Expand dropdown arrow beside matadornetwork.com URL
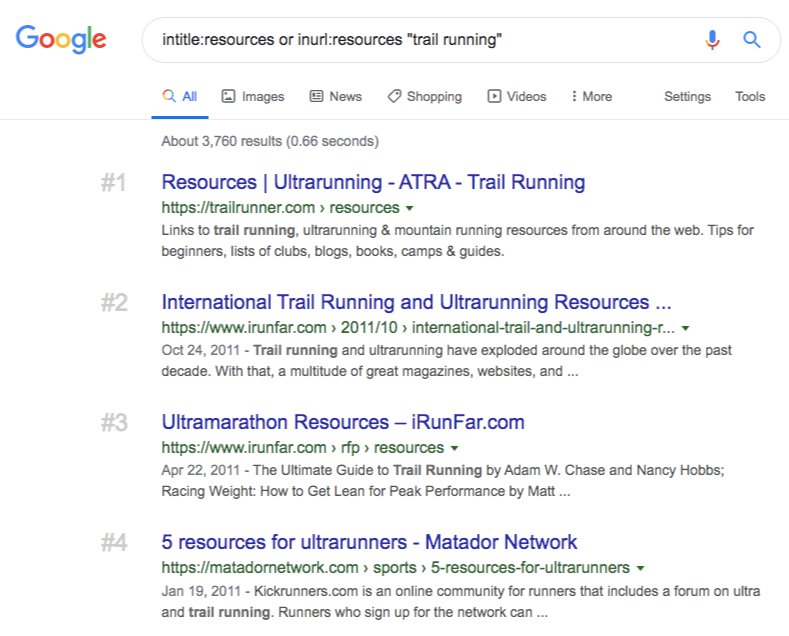Screen dimensions: 789x636 (640, 568)
